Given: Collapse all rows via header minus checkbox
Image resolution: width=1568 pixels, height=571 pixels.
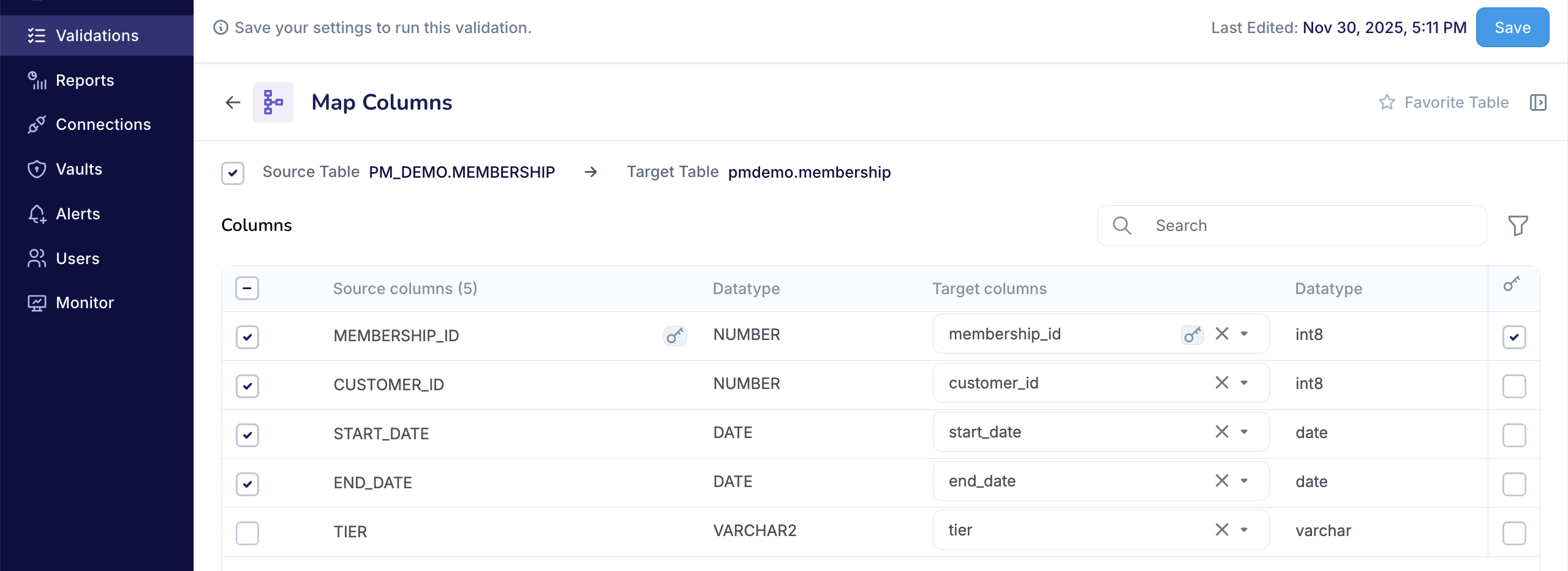Looking at the screenshot, I should point(247,288).
